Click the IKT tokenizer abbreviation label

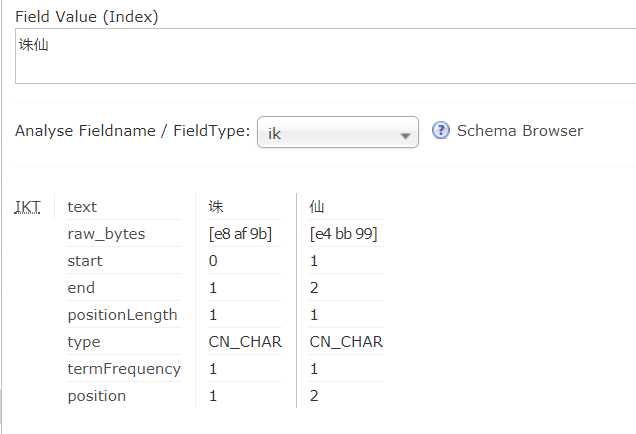tap(27, 207)
